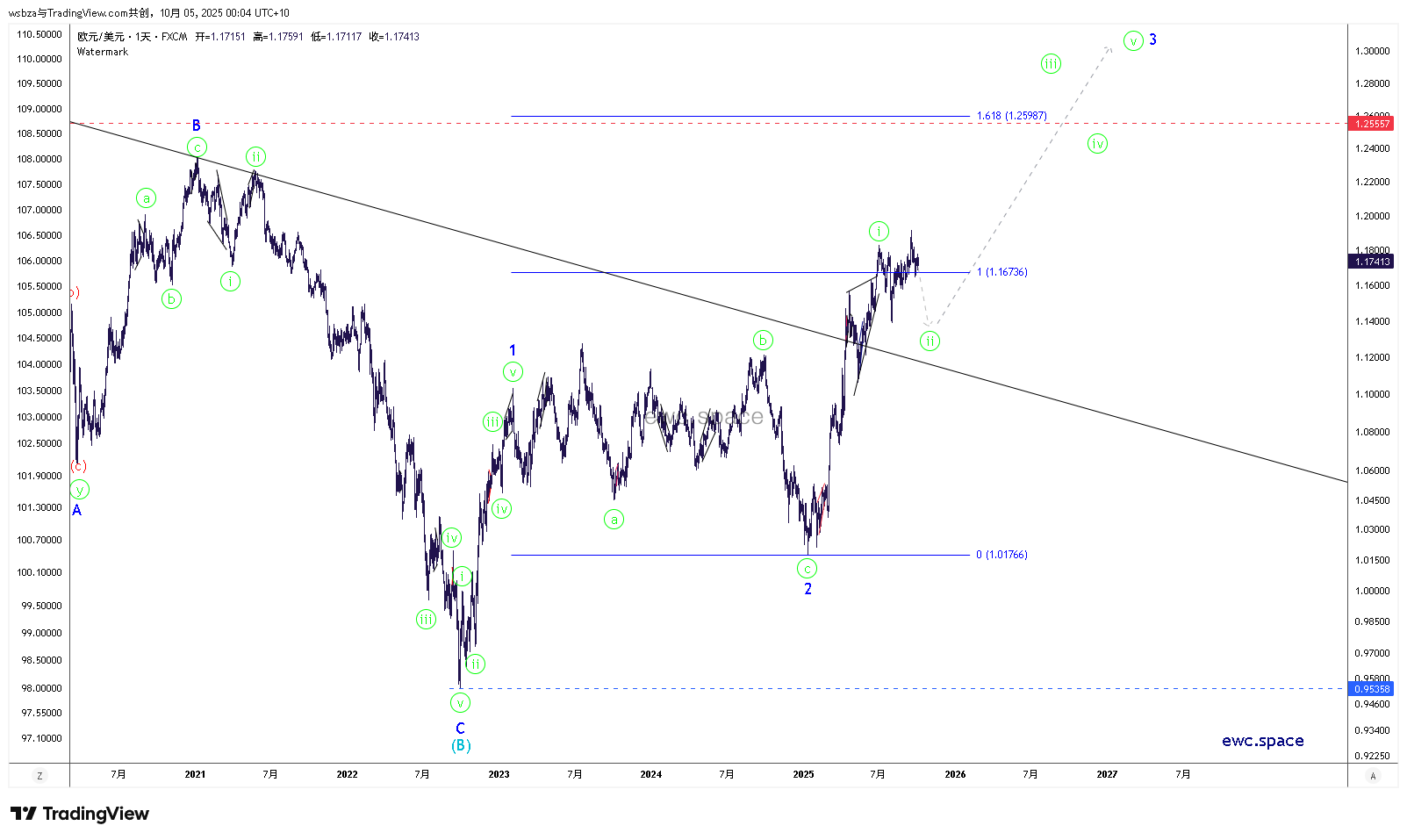The height and width of the screenshot is (840, 1407).
Task: Select the 1.618 (1.25987) Fibonacci level label
Action: 1011,116
